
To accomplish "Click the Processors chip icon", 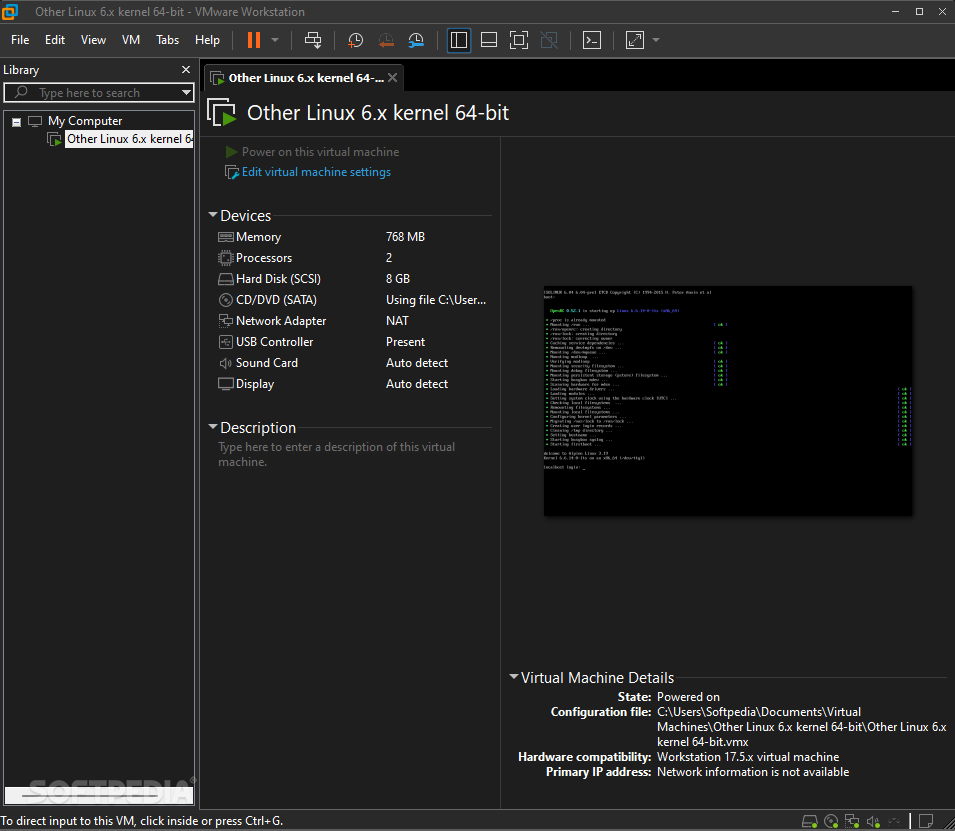I will [x=226, y=258].
